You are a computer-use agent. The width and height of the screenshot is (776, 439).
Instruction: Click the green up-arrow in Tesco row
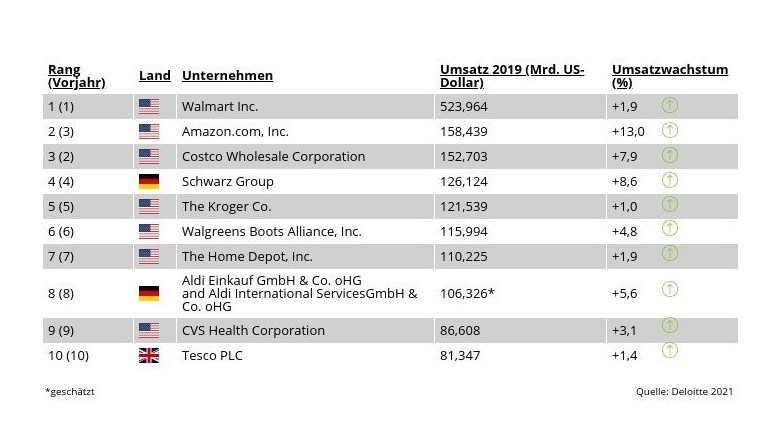[x=670, y=350]
